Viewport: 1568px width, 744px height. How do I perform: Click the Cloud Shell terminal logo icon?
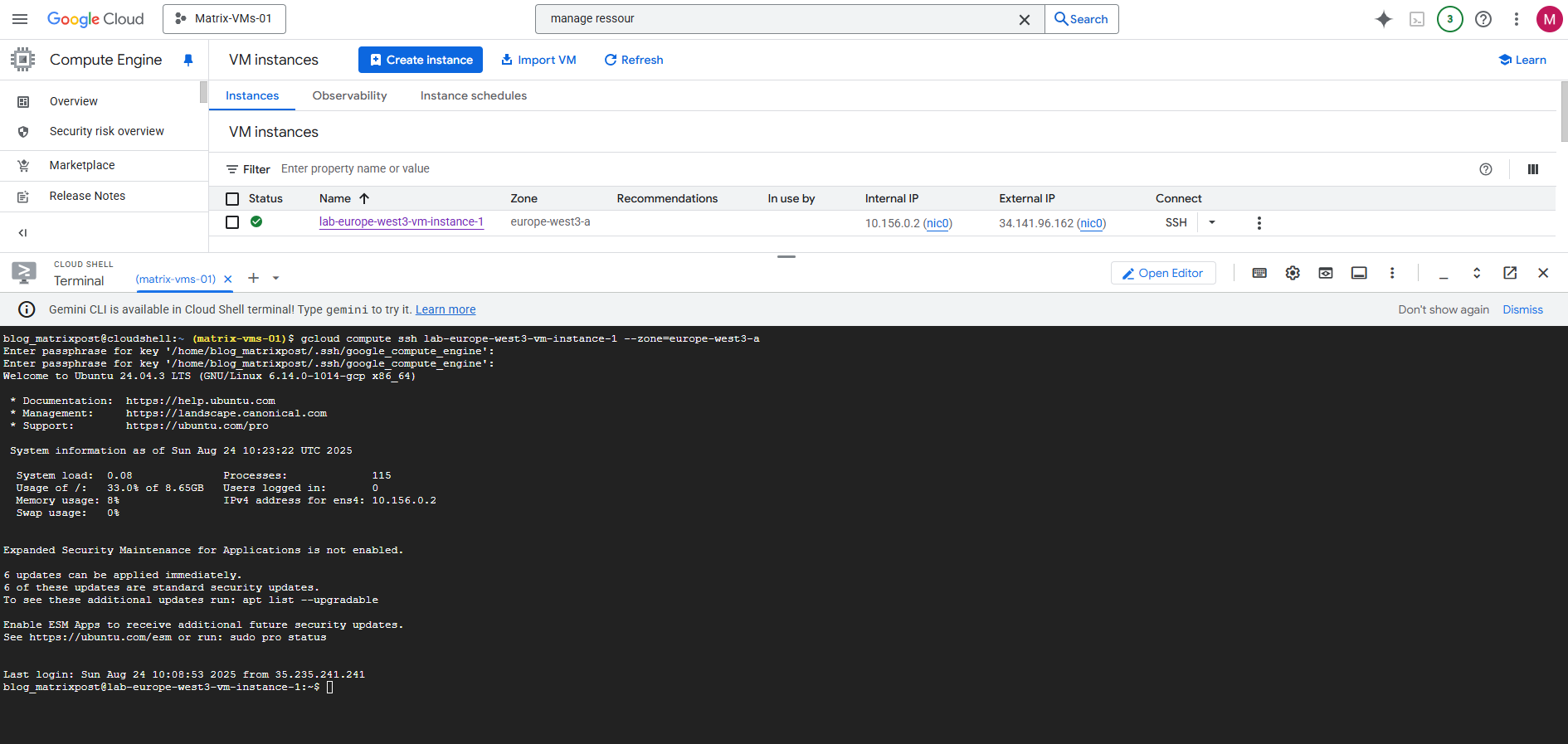click(x=24, y=273)
